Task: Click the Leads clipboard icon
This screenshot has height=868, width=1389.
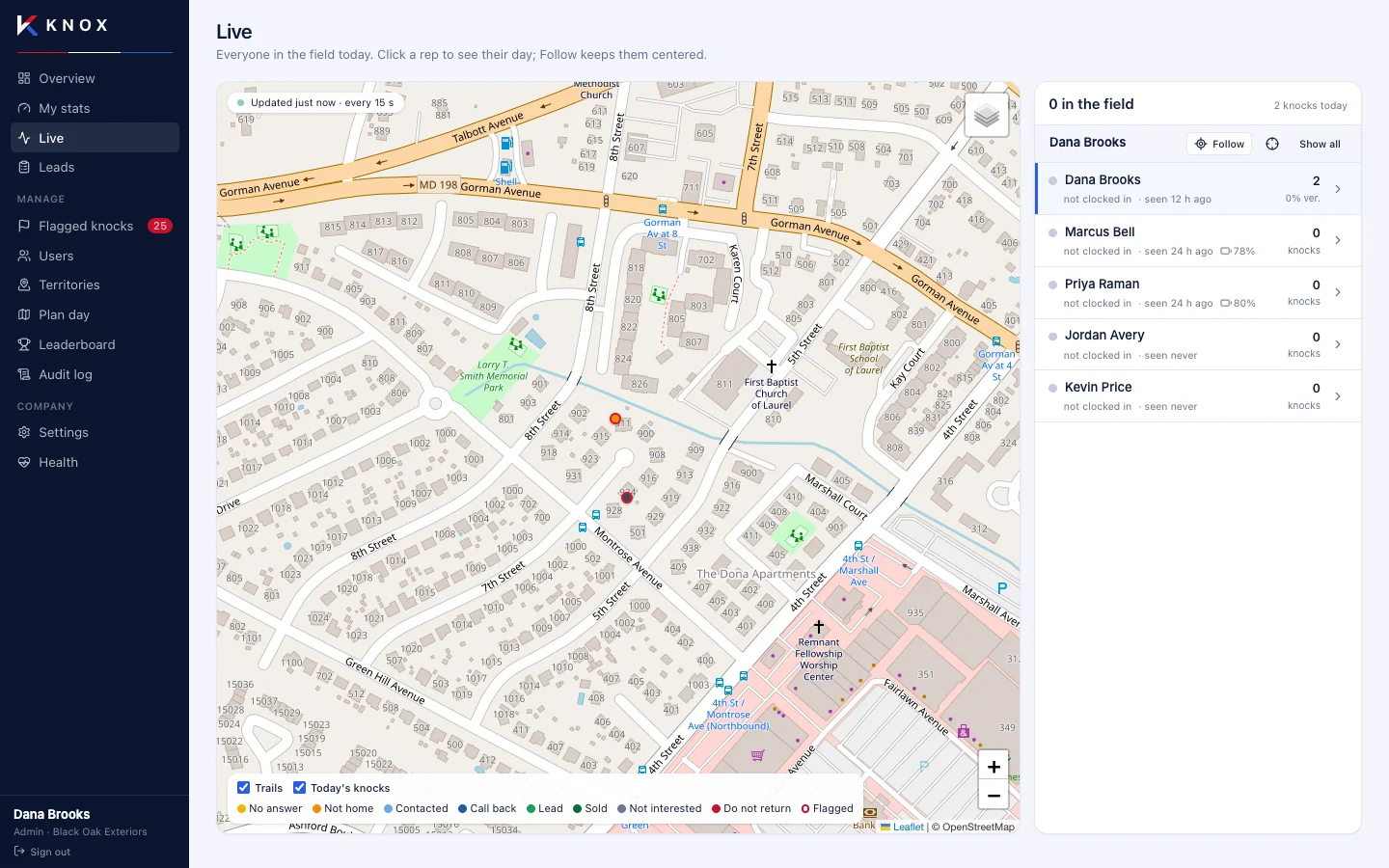Action: (x=24, y=167)
